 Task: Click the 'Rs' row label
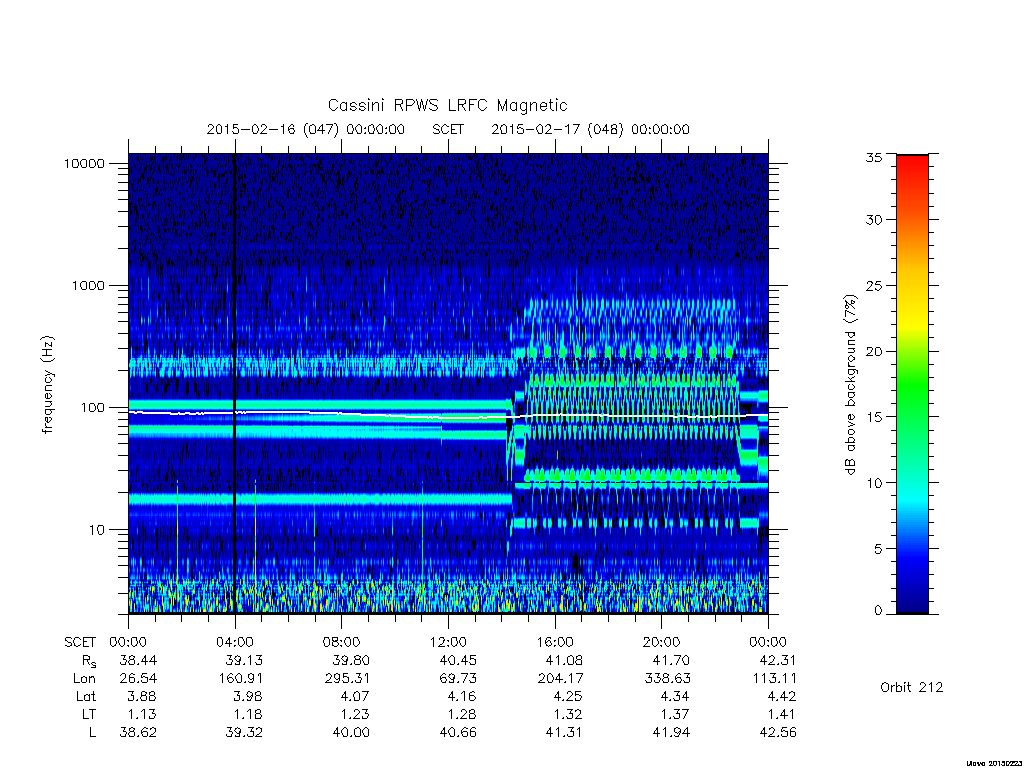(88, 661)
